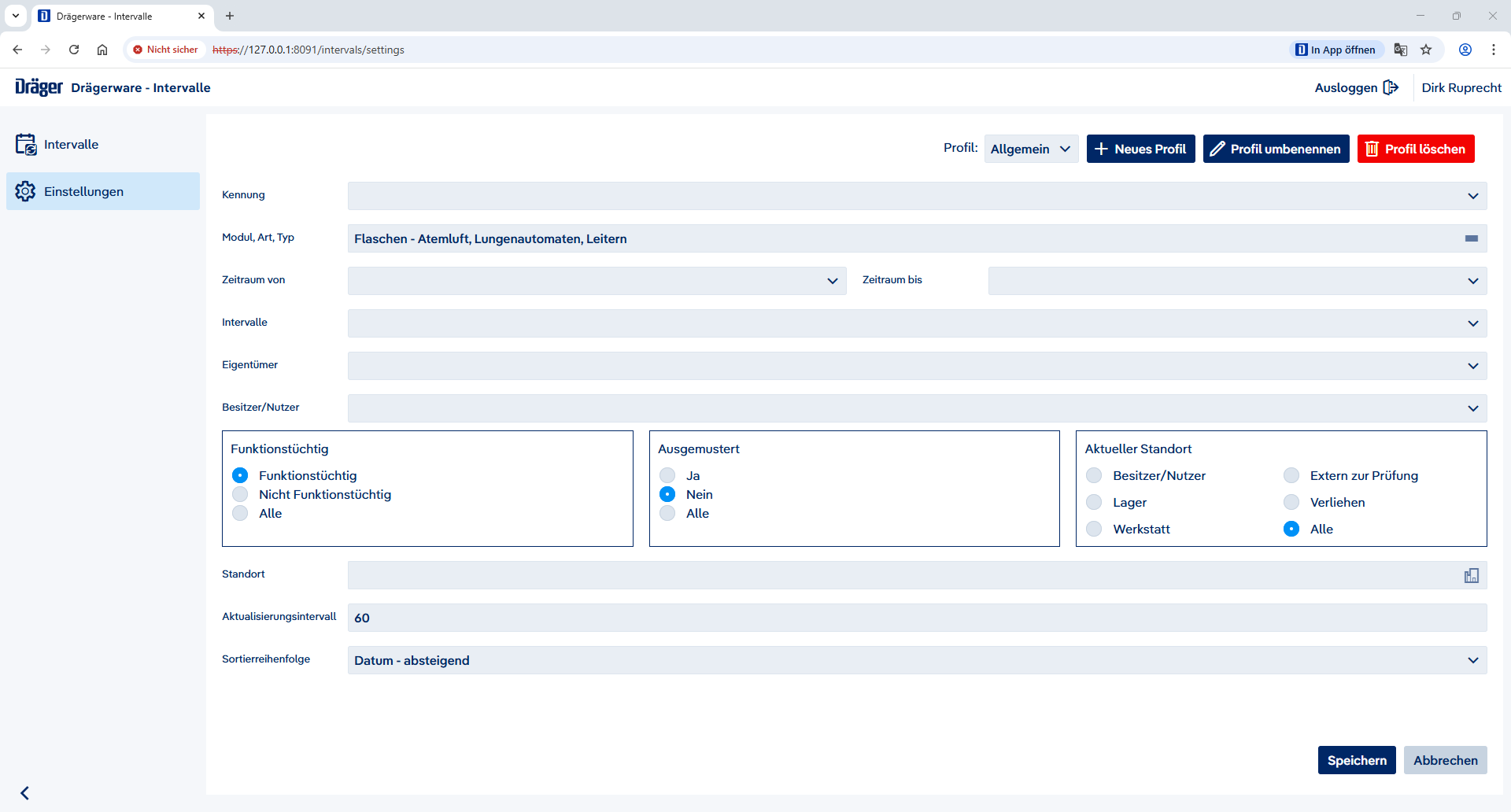Select Einstellungen in the sidebar
This screenshot has height=812, width=1511.
pyautogui.click(x=83, y=191)
